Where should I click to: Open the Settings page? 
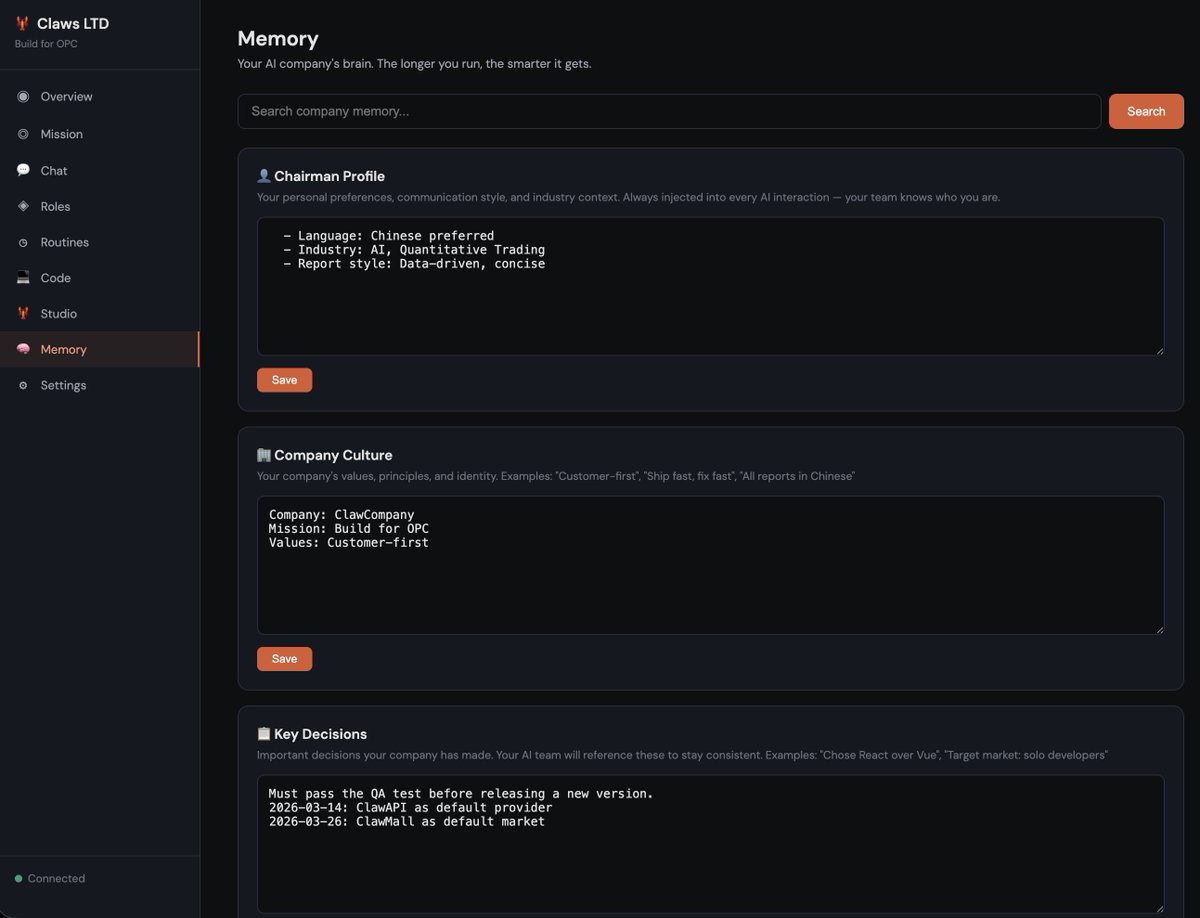point(100,385)
